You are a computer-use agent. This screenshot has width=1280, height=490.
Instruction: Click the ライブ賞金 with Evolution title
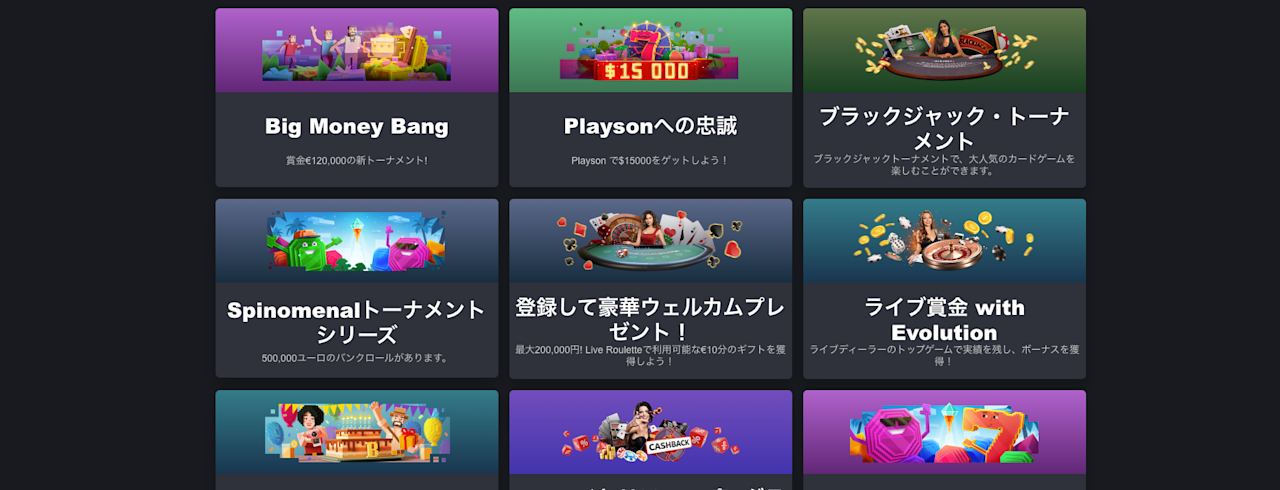coord(944,320)
